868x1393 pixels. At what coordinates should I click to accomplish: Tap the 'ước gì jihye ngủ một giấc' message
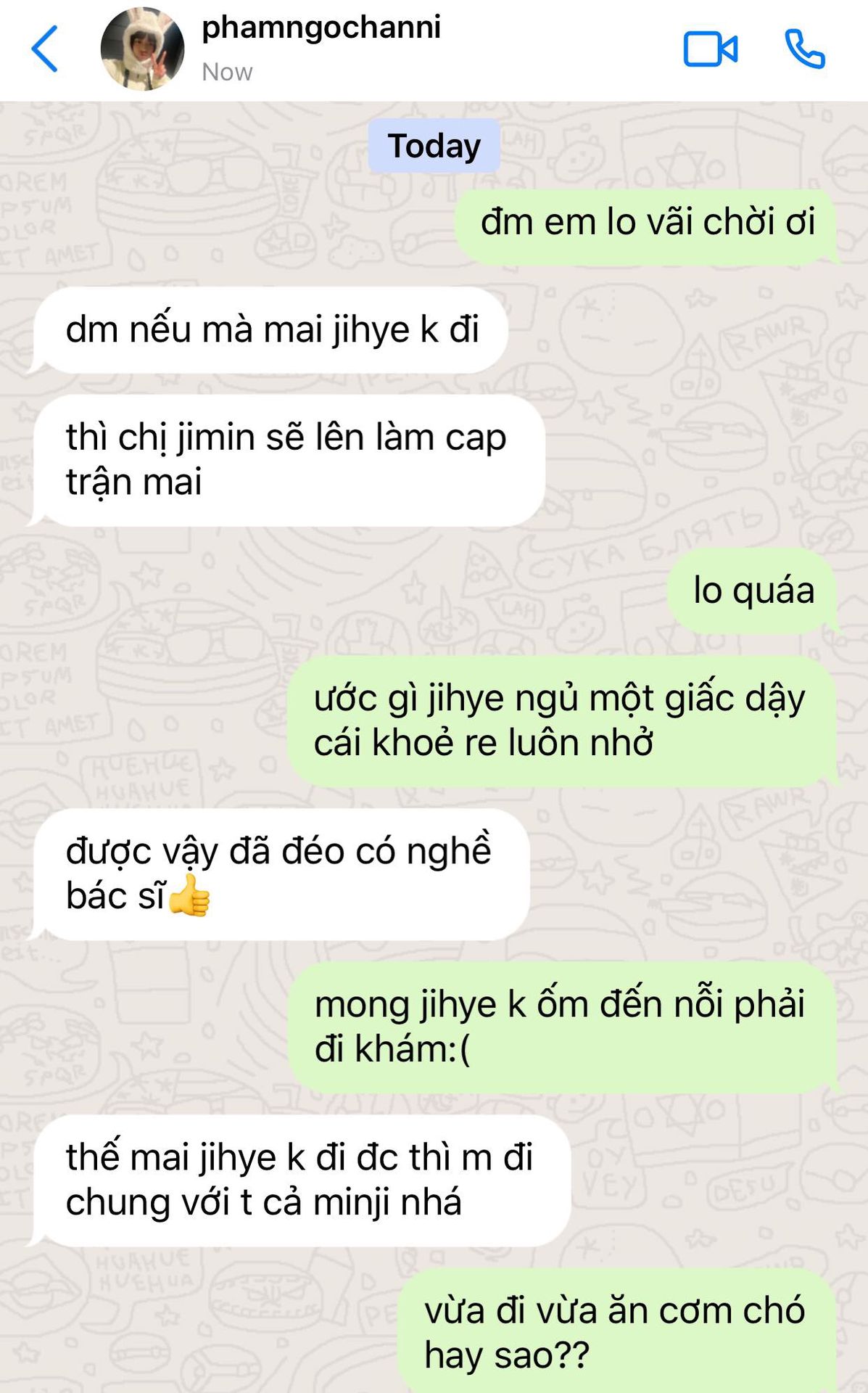coord(563,721)
